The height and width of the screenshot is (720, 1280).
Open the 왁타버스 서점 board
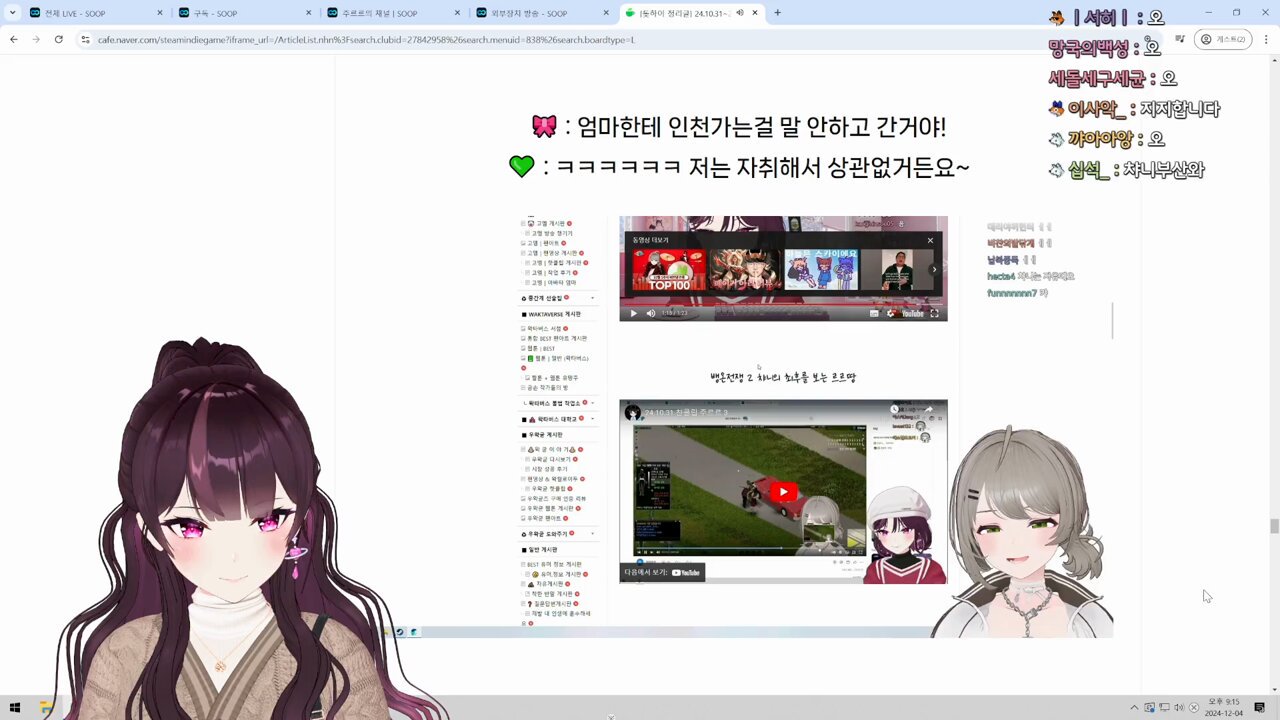click(x=545, y=328)
